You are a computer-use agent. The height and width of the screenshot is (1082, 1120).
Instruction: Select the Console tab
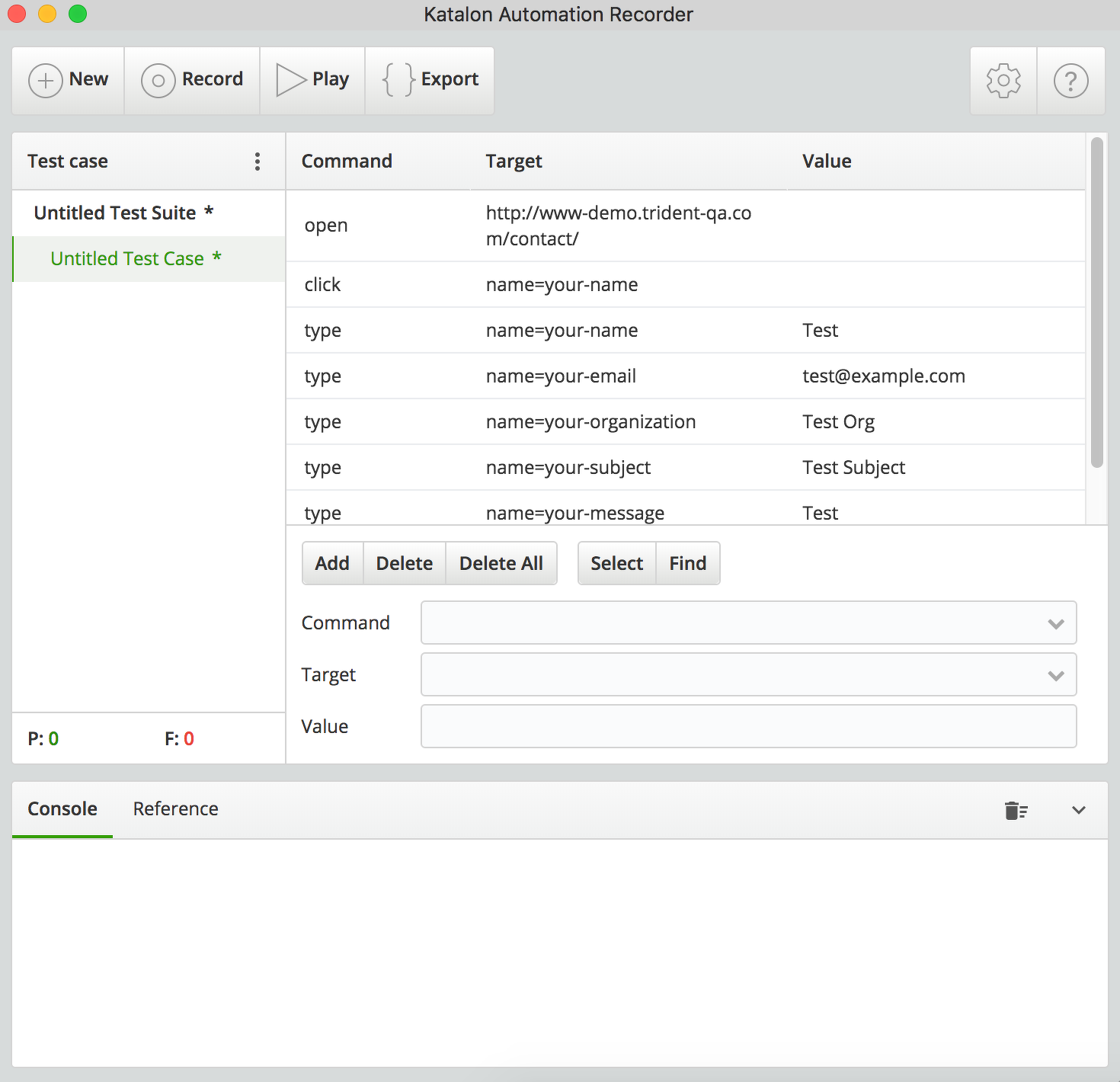point(62,809)
